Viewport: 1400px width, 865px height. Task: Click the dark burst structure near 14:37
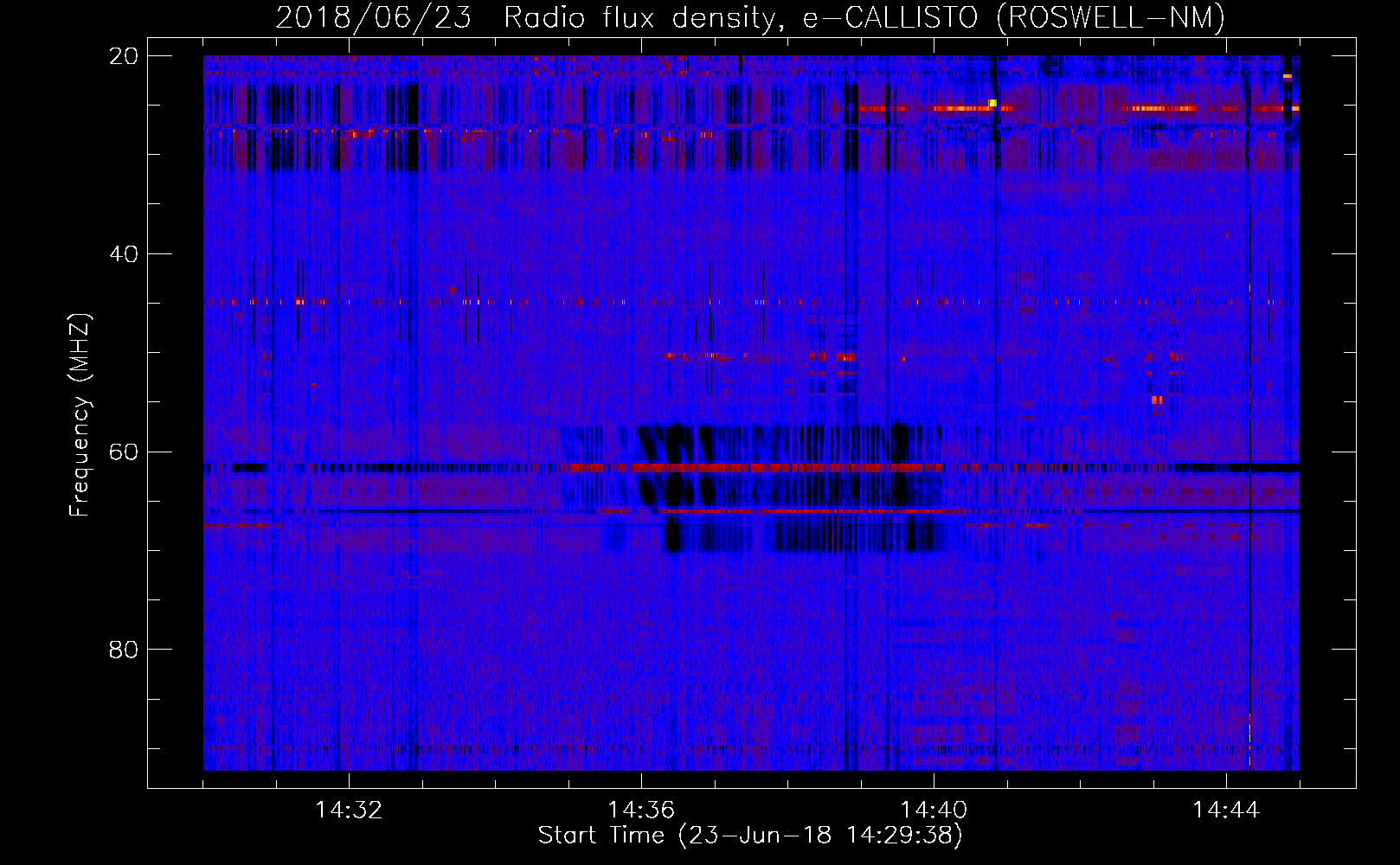(753, 489)
